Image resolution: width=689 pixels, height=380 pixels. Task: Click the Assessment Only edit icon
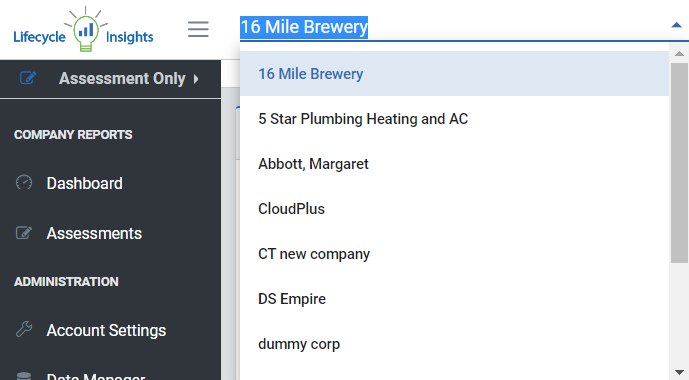[28, 78]
